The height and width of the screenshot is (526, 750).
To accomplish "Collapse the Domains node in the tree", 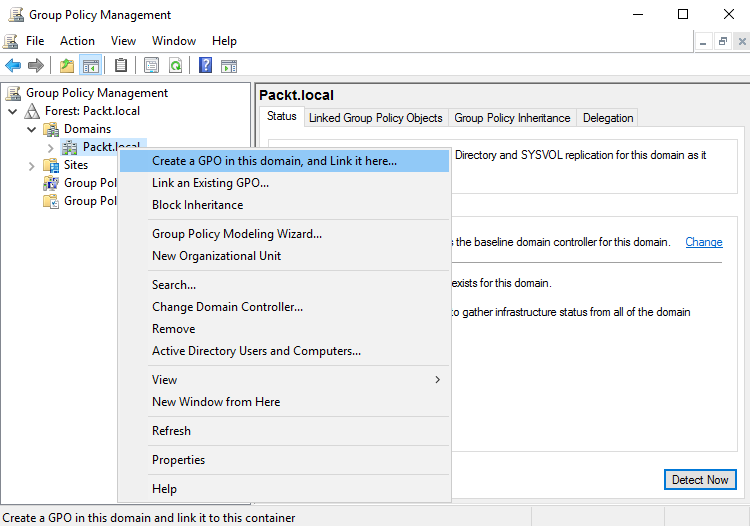I will 32,129.
